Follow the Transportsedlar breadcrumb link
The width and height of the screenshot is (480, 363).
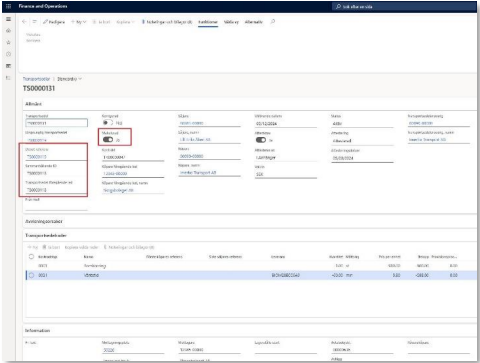(x=36, y=79)
